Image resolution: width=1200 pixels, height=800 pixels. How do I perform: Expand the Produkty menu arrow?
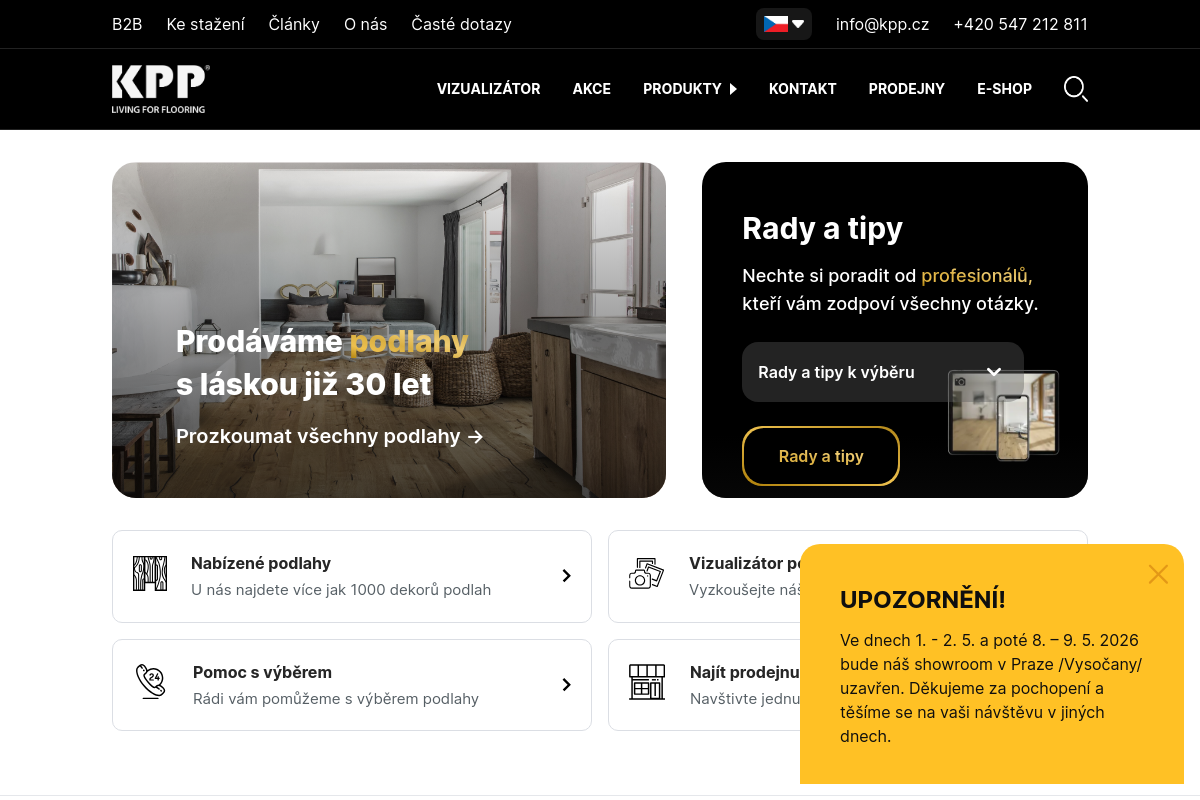coord(733,89)
